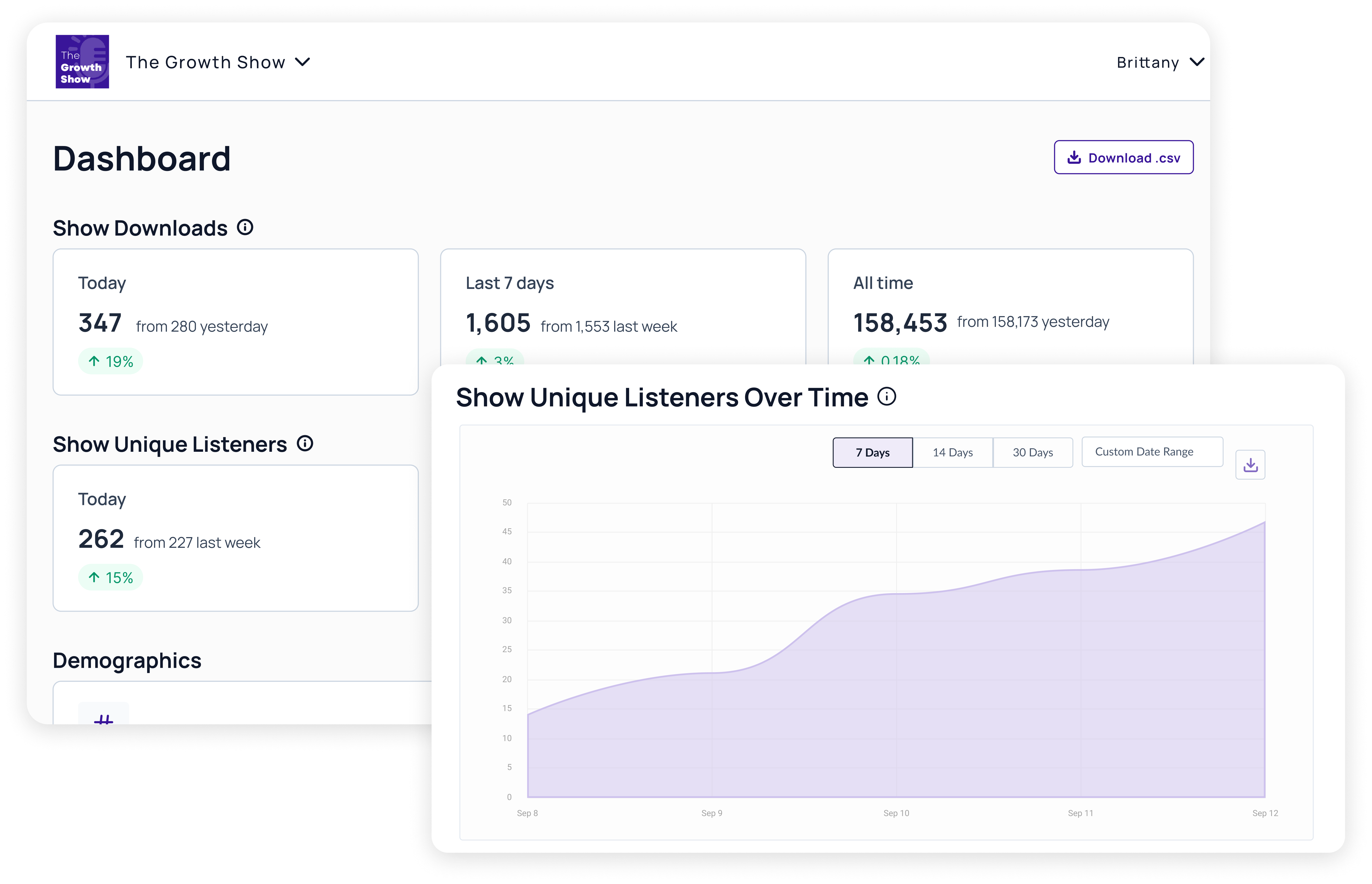1372x884 pixels.
Task: Click the chart download icon button
Action: tap(1250, 464)
